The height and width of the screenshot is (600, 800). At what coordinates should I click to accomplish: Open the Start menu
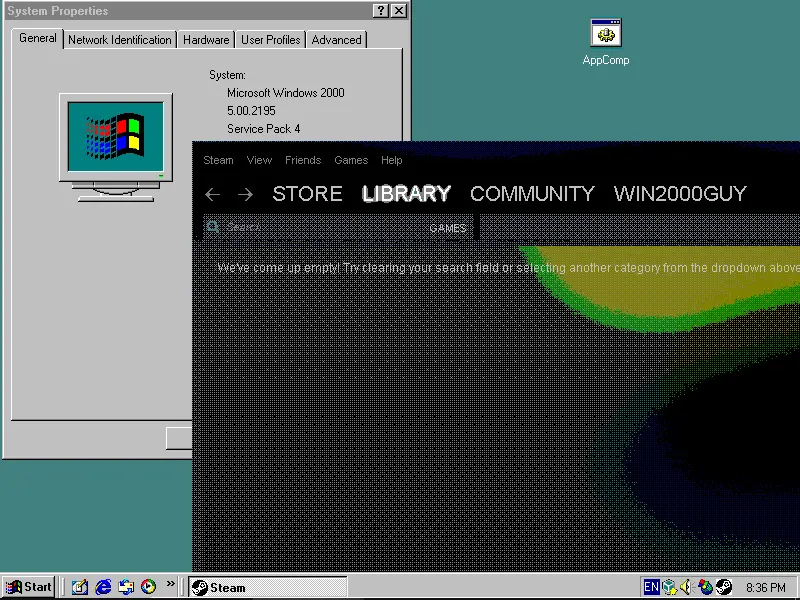click(29, 587)
